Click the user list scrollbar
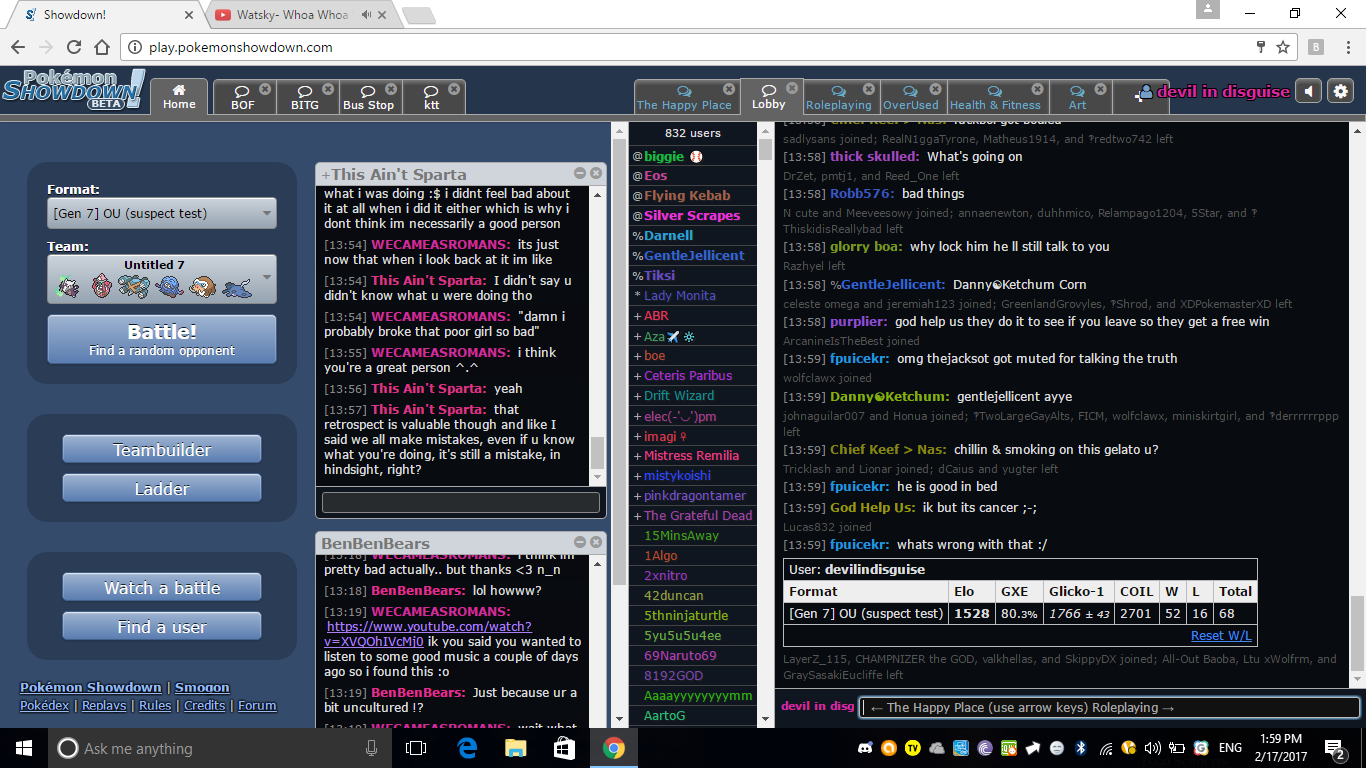Image resolution: width=1366 pixels, height=768 pixels. point(766,151)
